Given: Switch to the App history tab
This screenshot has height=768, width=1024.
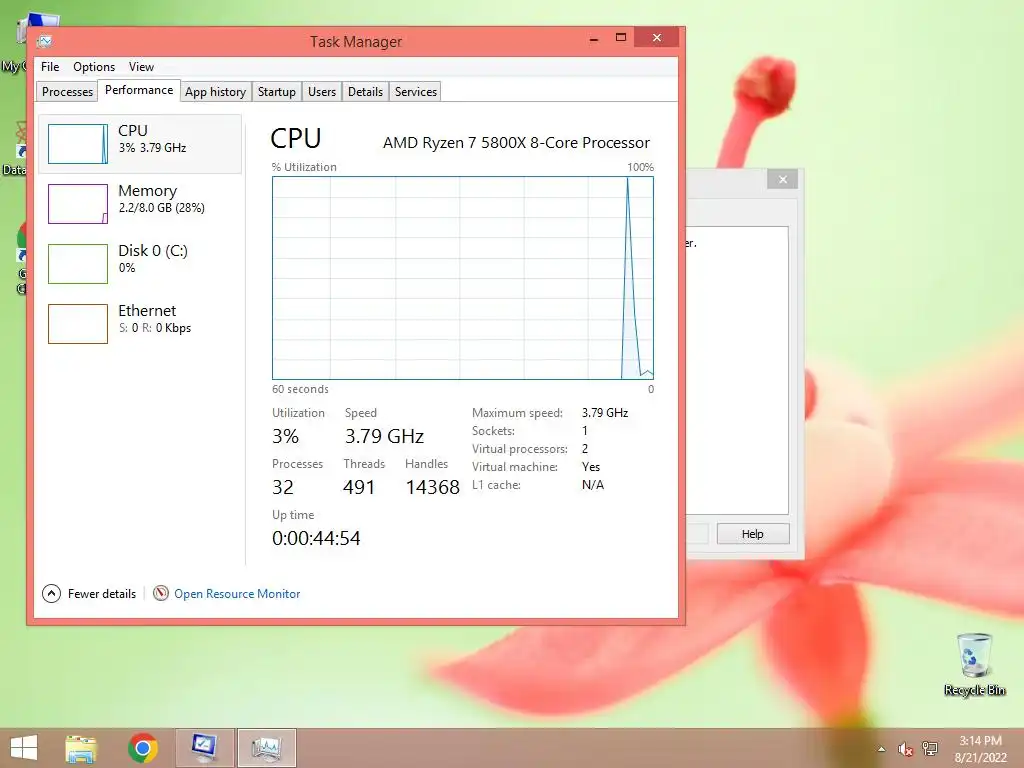Looking at the screenshot, I should [x=216, y=91].
